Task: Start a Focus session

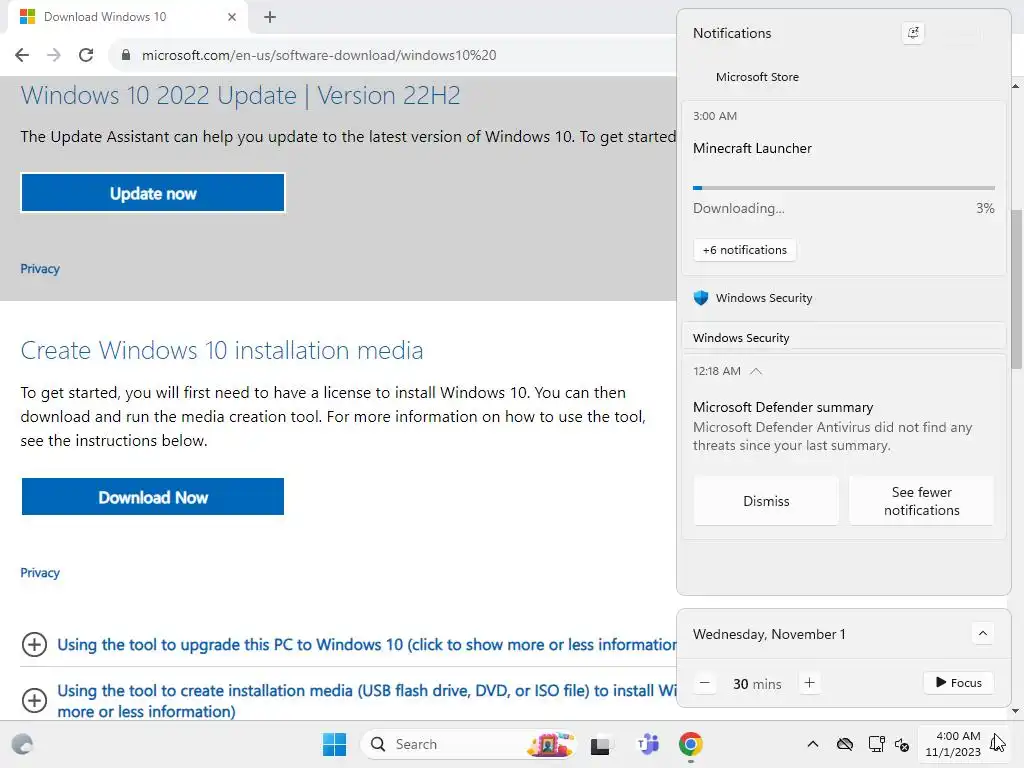Action: tap(958, 682)
